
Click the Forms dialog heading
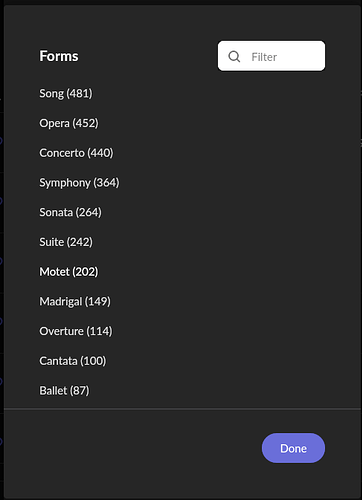pos(59,56)
